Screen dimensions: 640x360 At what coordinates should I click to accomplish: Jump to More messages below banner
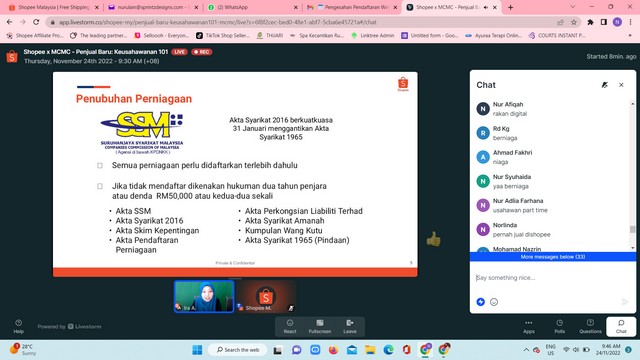[553, 257]
